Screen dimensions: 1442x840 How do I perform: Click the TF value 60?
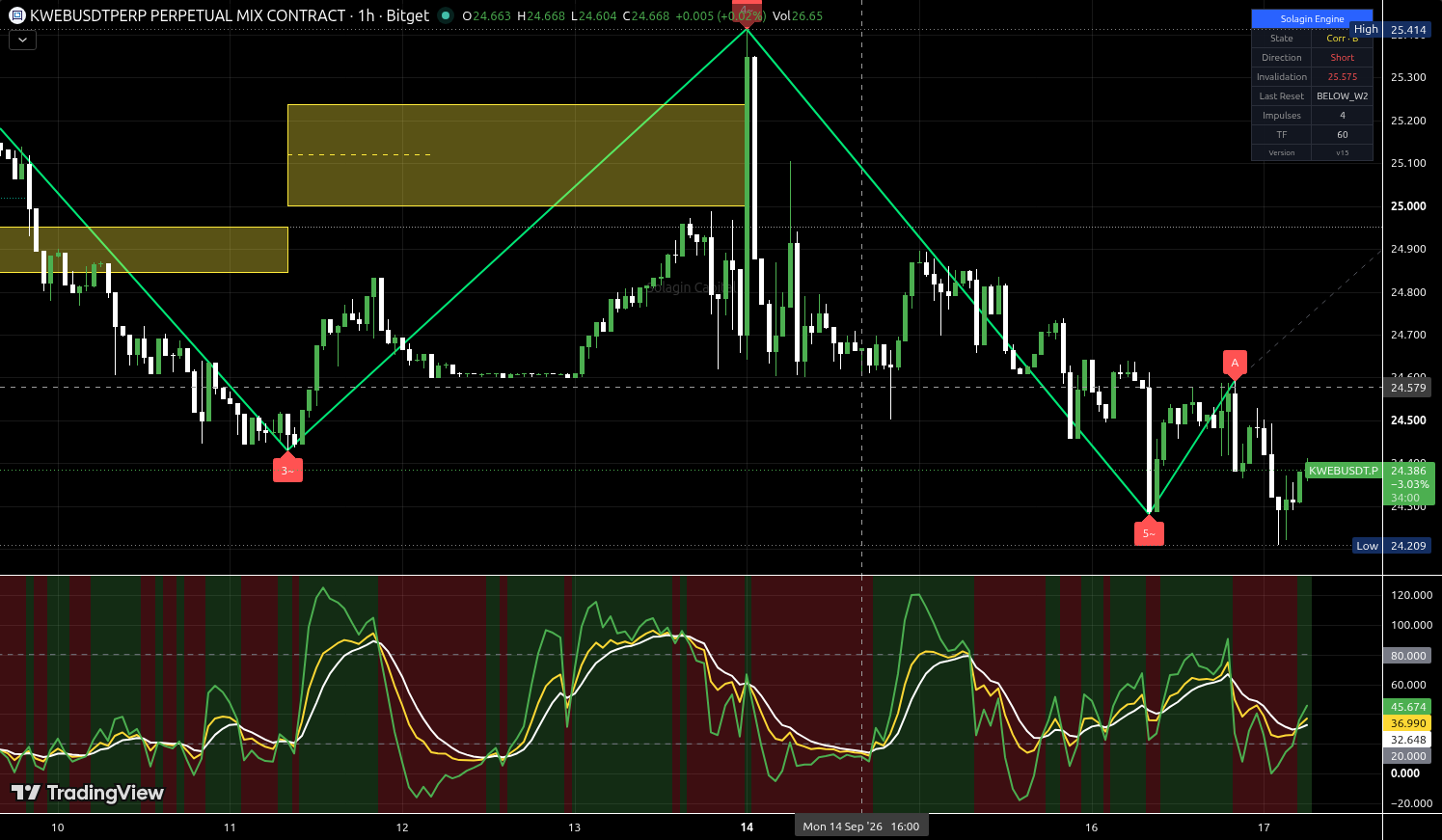click(1342, 135)
